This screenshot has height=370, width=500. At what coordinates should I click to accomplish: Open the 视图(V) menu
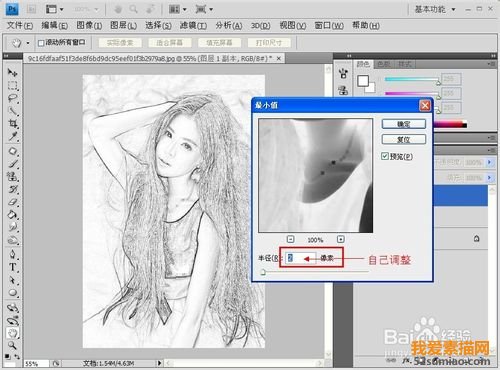click(292, 25)
